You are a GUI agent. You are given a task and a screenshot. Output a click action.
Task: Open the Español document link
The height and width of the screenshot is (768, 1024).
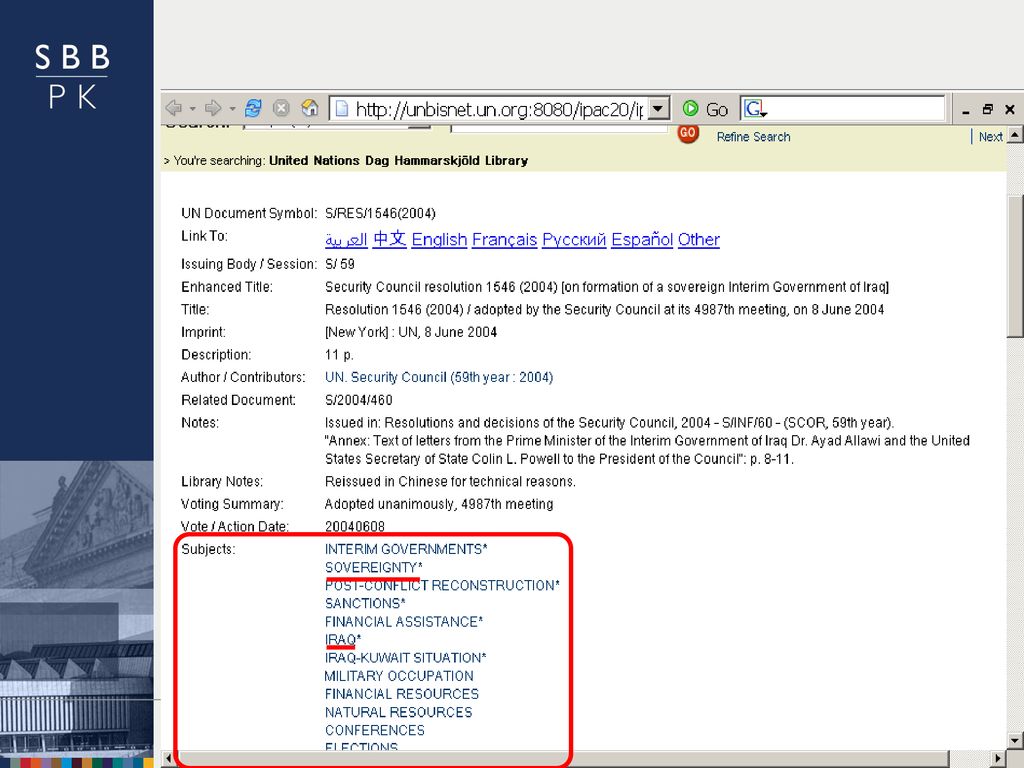tap(642, 240)
